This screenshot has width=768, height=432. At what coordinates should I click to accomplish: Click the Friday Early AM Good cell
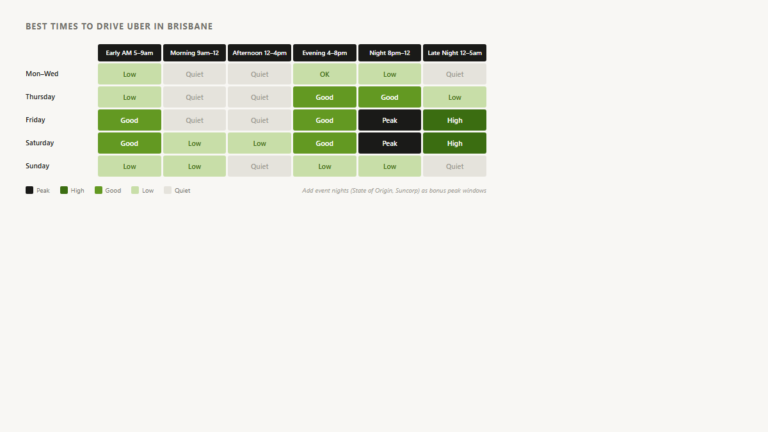point(129,120)
